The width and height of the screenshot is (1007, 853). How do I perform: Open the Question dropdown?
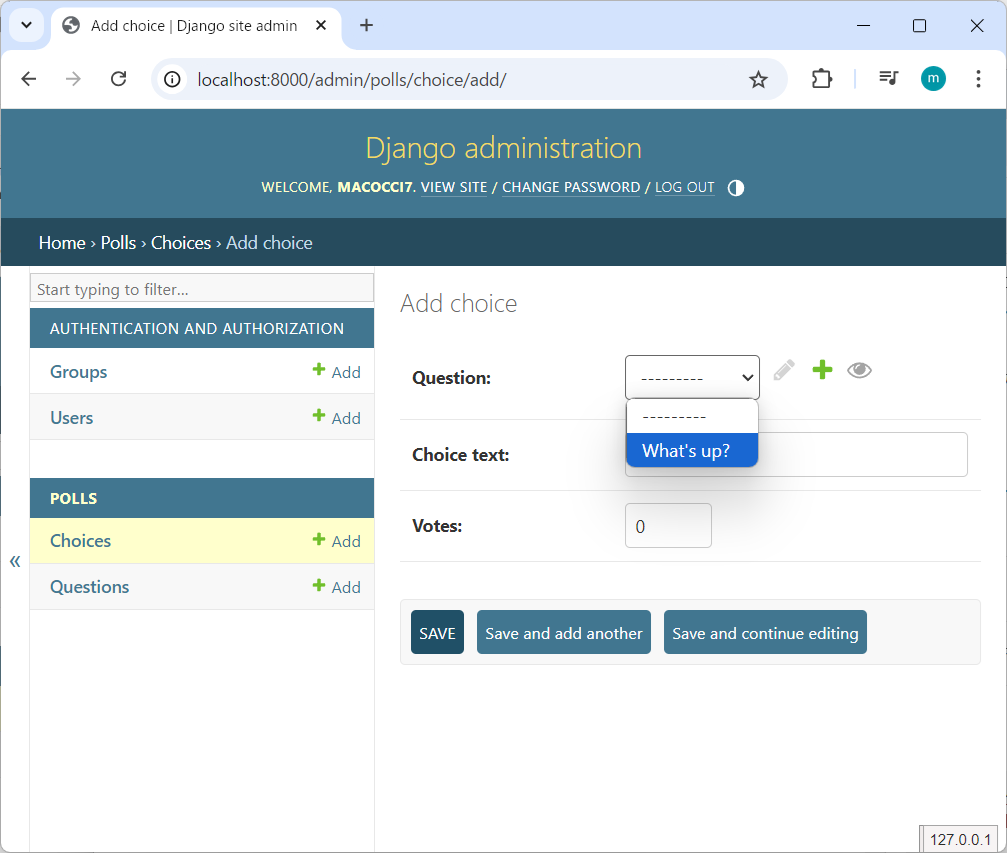692,378
